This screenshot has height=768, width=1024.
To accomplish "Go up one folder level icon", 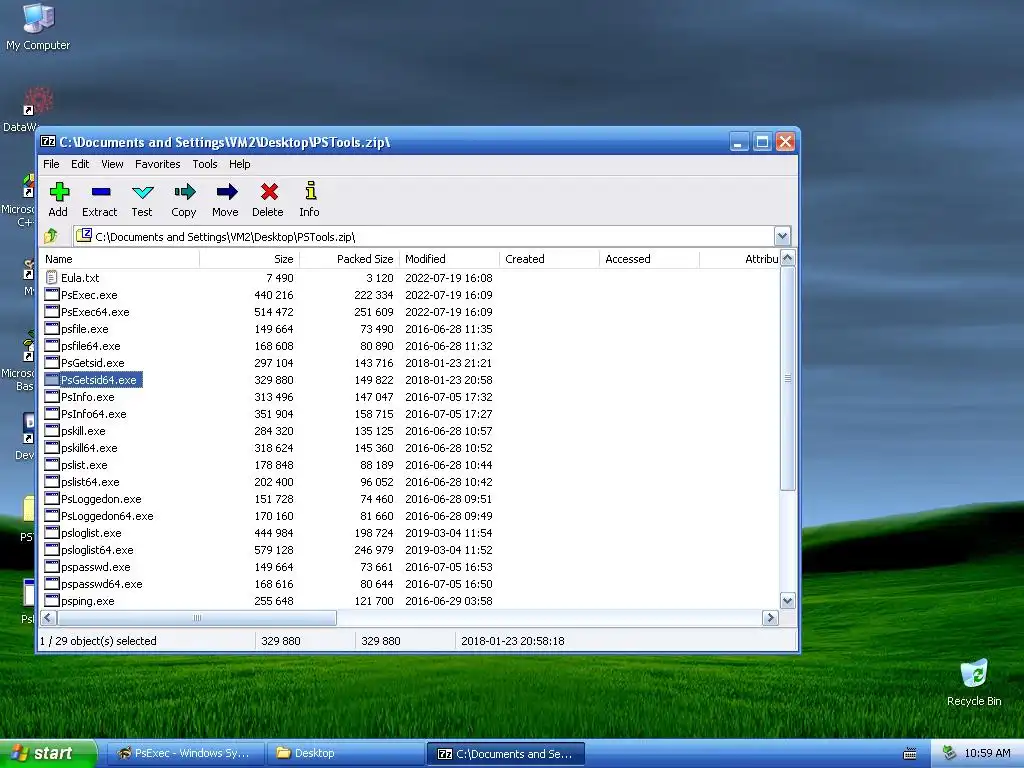I will (51, 236).
